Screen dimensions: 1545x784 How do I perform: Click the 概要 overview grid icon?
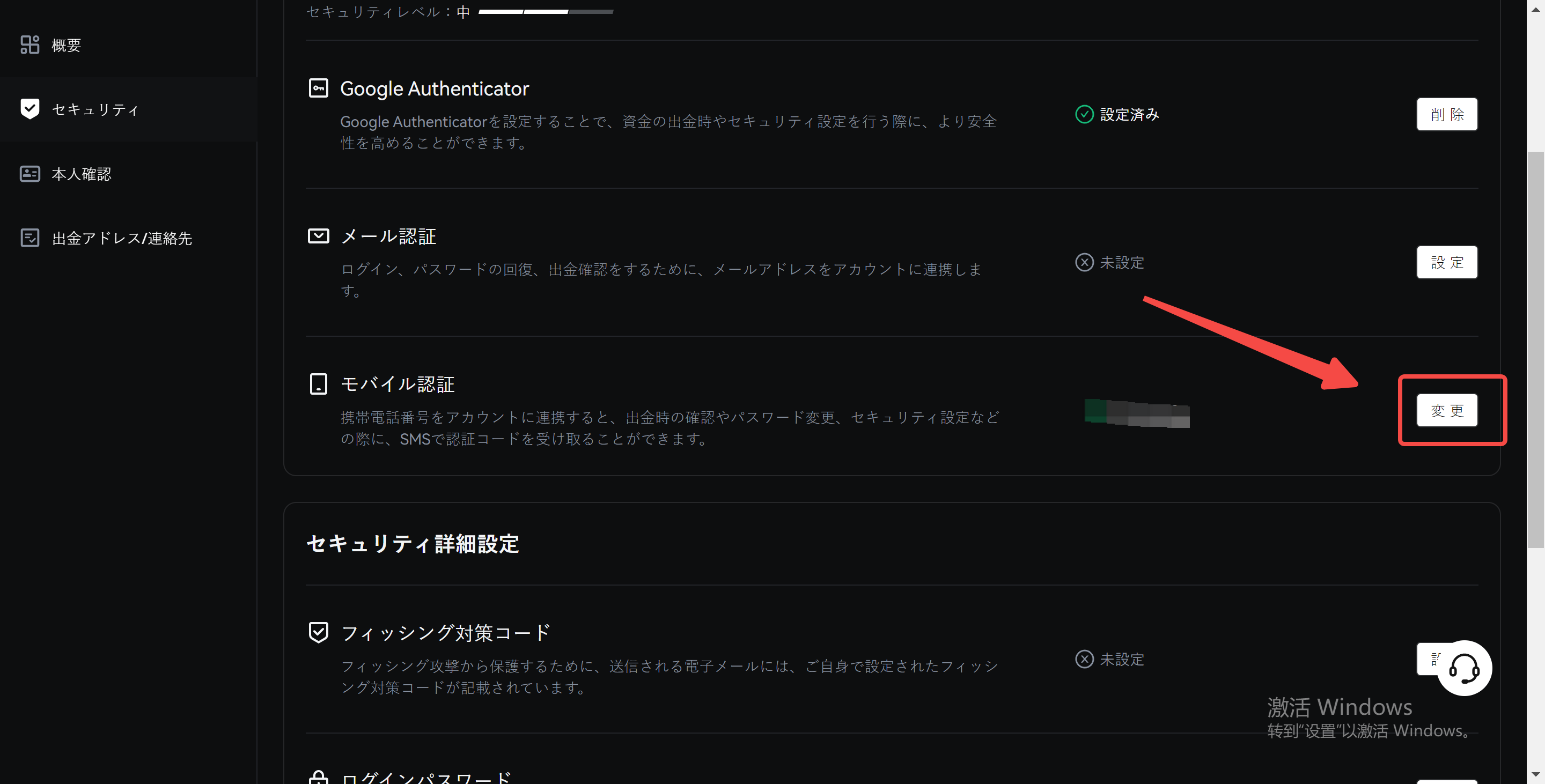(30, 45)
